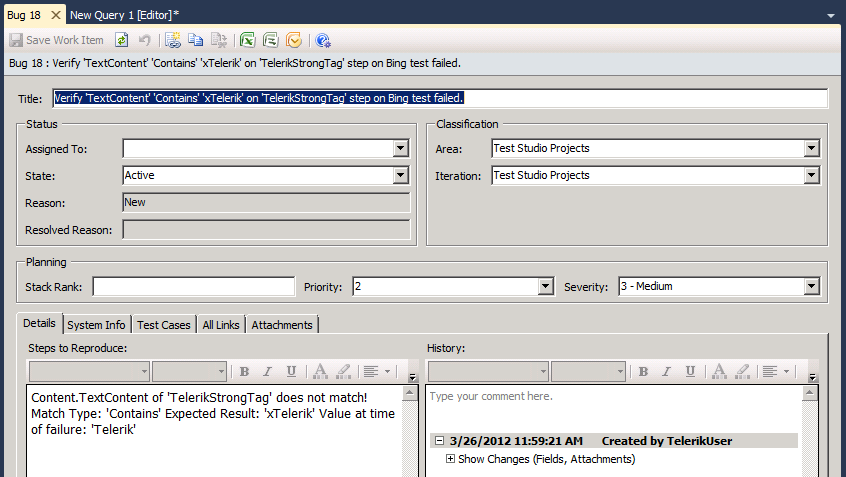Select the System Info tab

(97, 325)
